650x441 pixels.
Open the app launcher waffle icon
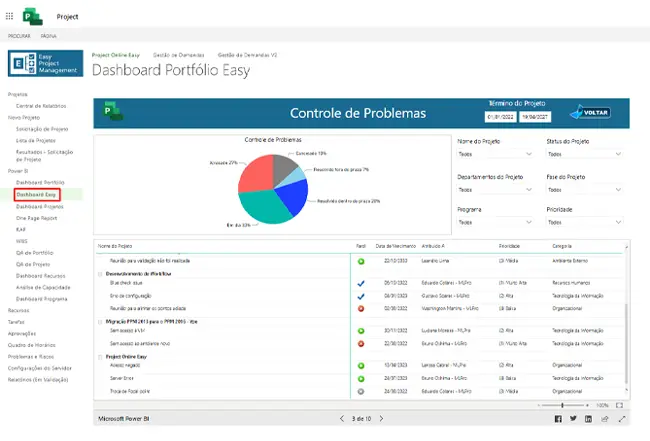(9, 16)
